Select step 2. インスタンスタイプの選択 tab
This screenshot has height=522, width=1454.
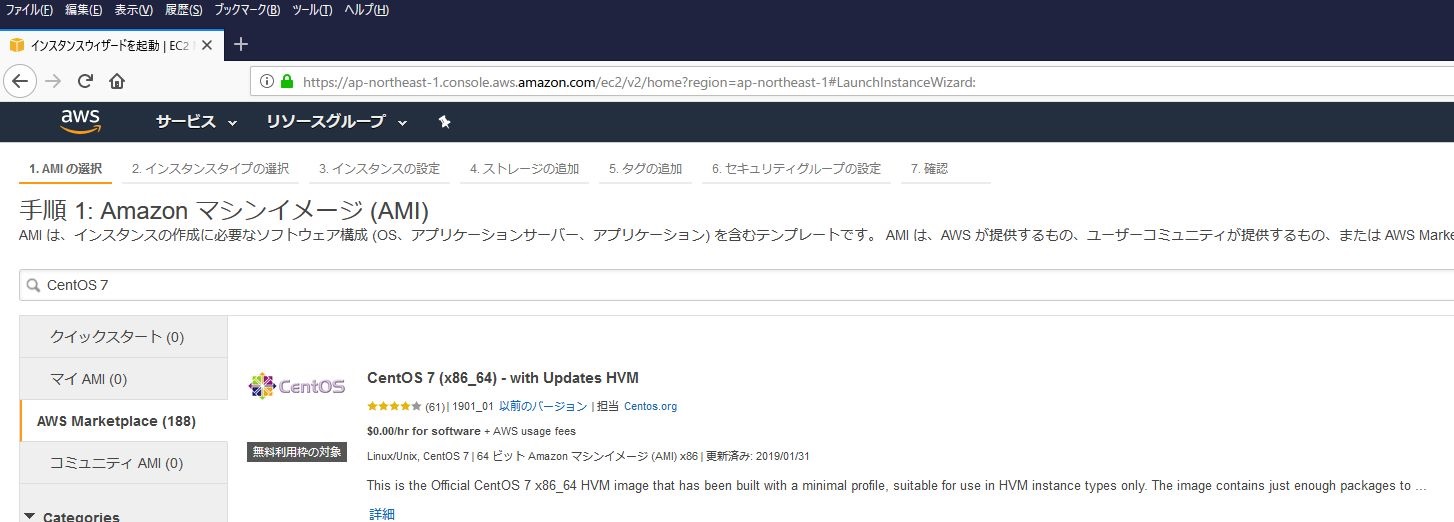pos(210,169)
